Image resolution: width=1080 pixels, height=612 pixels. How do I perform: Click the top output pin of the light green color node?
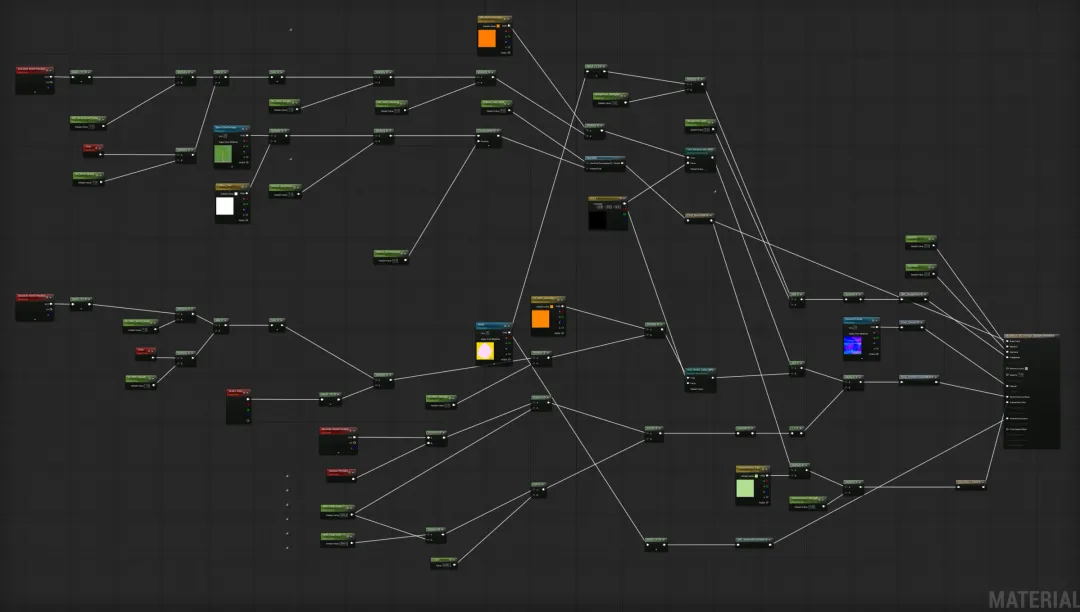click(x=767, y=476)
